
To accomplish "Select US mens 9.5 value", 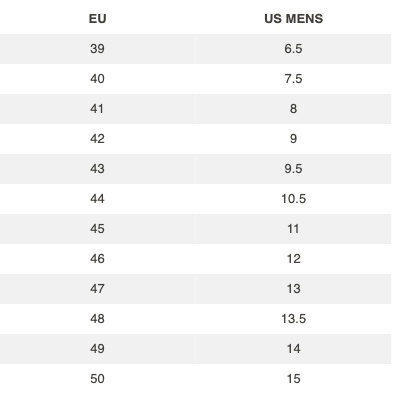I will [293, 169].
